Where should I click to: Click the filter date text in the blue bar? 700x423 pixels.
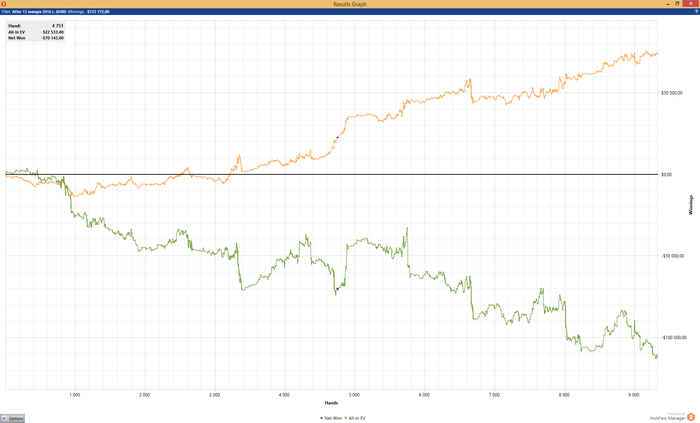point(39,12)
